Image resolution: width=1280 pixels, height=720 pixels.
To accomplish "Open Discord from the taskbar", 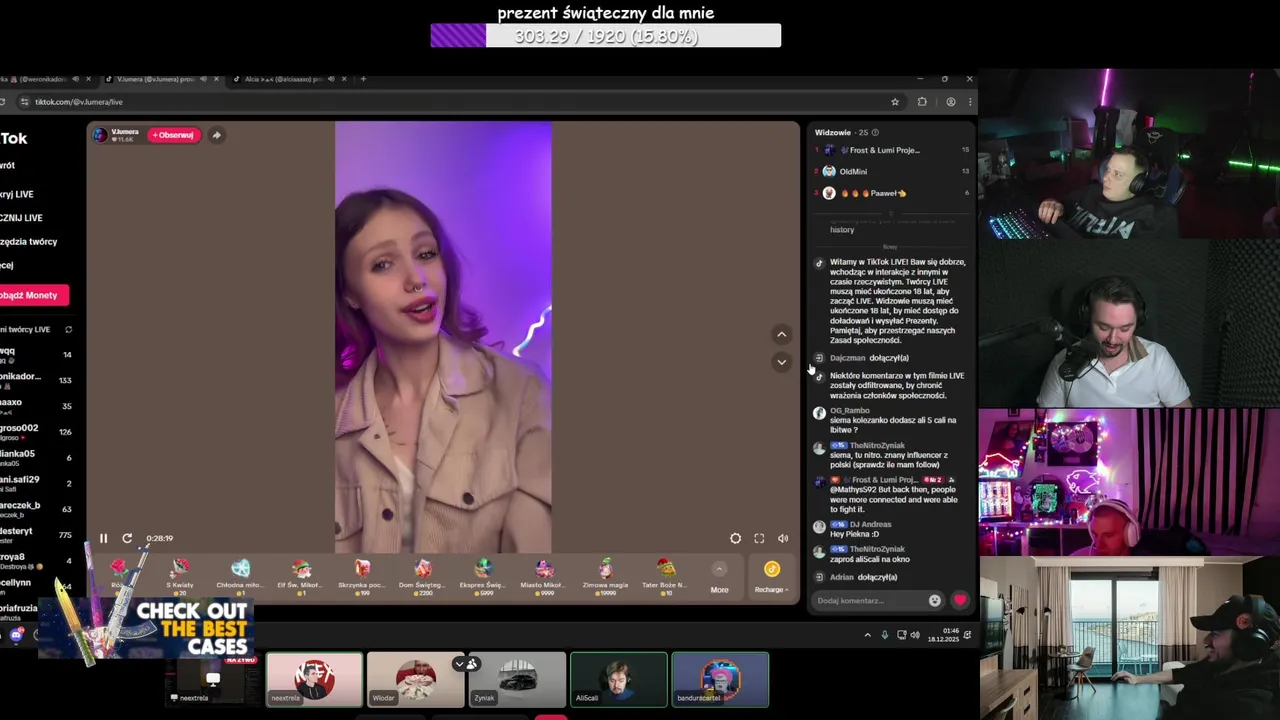I will point(16,635).
